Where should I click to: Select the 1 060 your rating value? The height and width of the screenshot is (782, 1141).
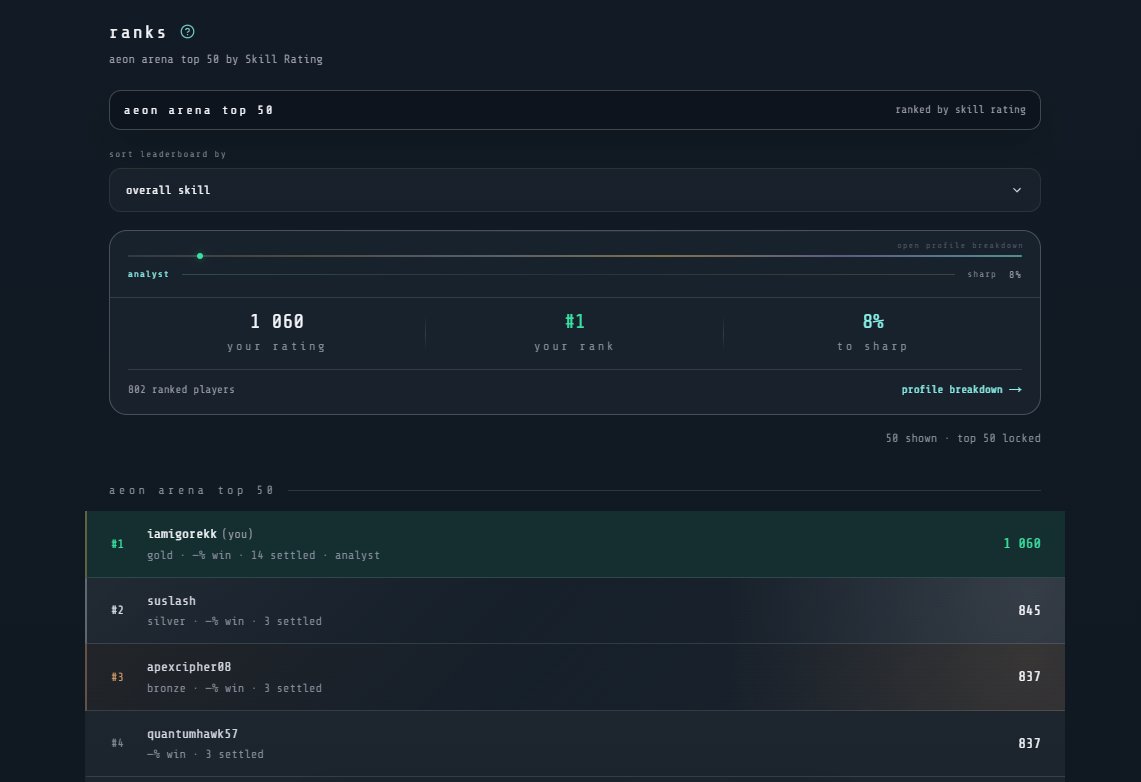click(277, 321)
